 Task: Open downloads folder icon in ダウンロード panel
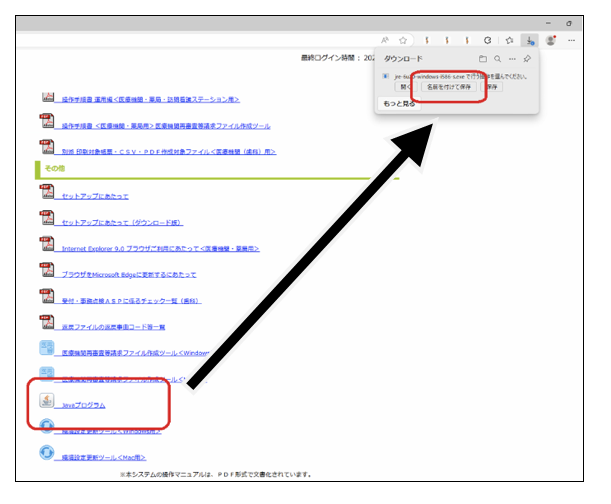tap(483, 59)
